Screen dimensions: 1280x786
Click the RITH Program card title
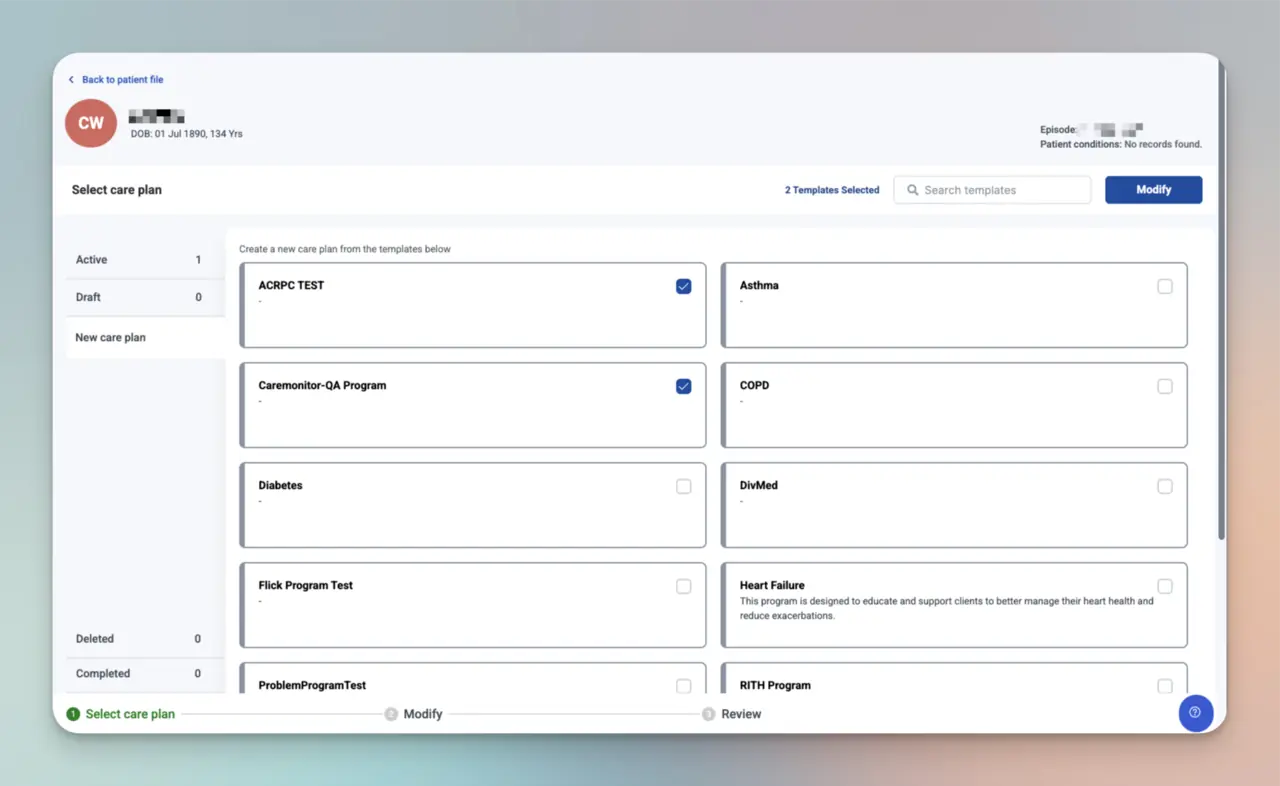[x=775, y=685]
